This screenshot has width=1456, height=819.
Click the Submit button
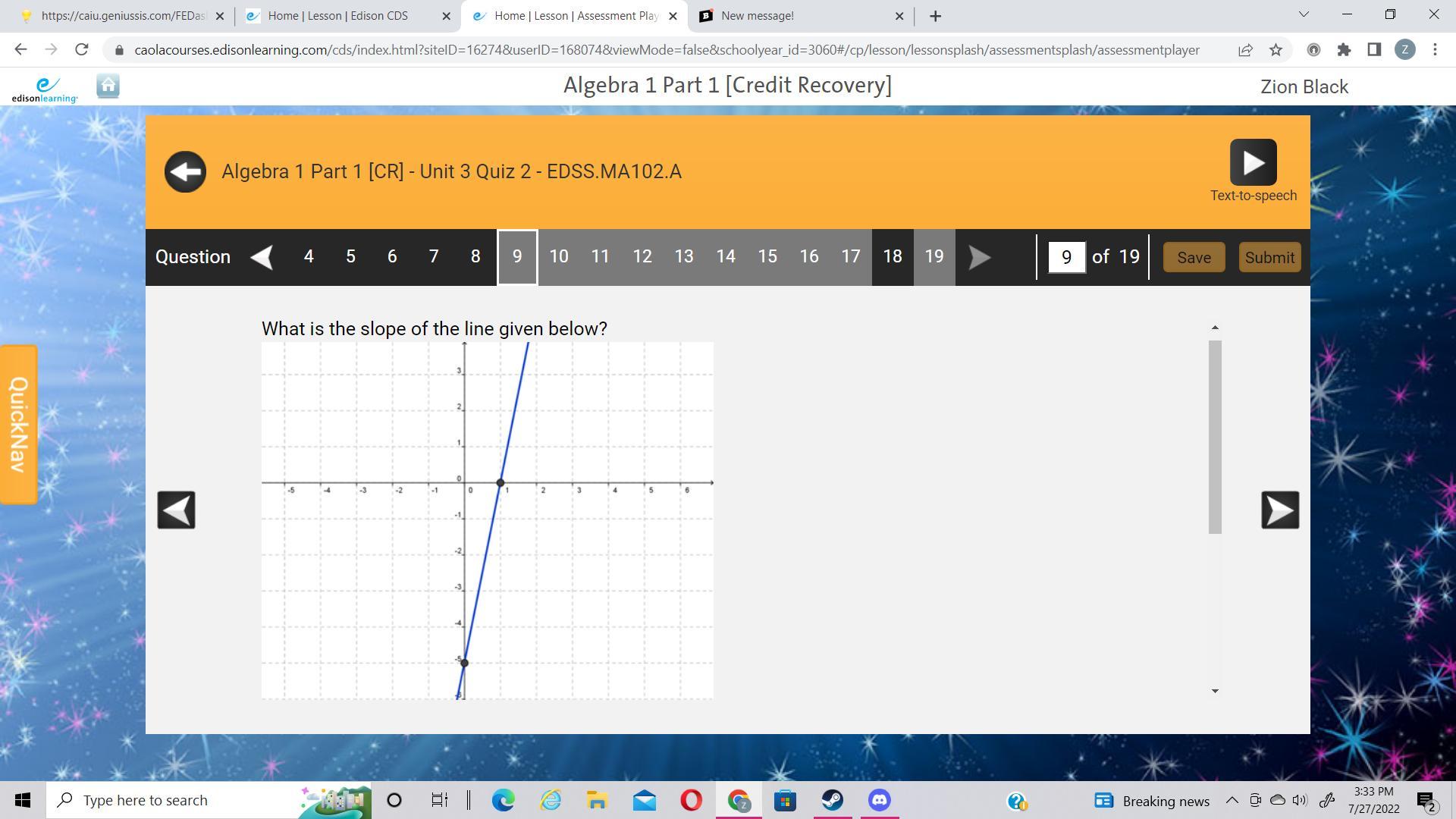[1269, 258]
